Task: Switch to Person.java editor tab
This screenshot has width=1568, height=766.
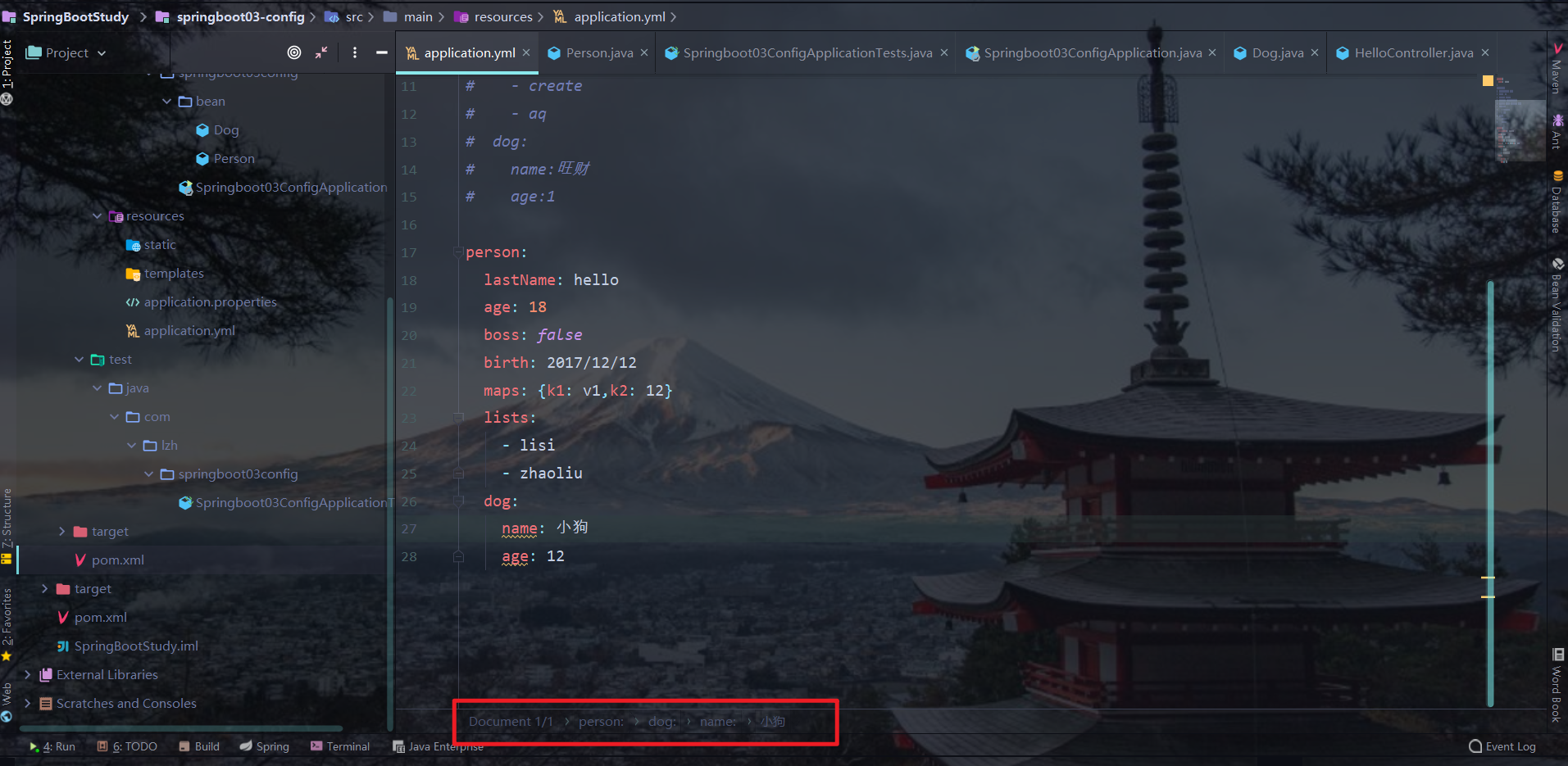Action: (x=599, y=52)
